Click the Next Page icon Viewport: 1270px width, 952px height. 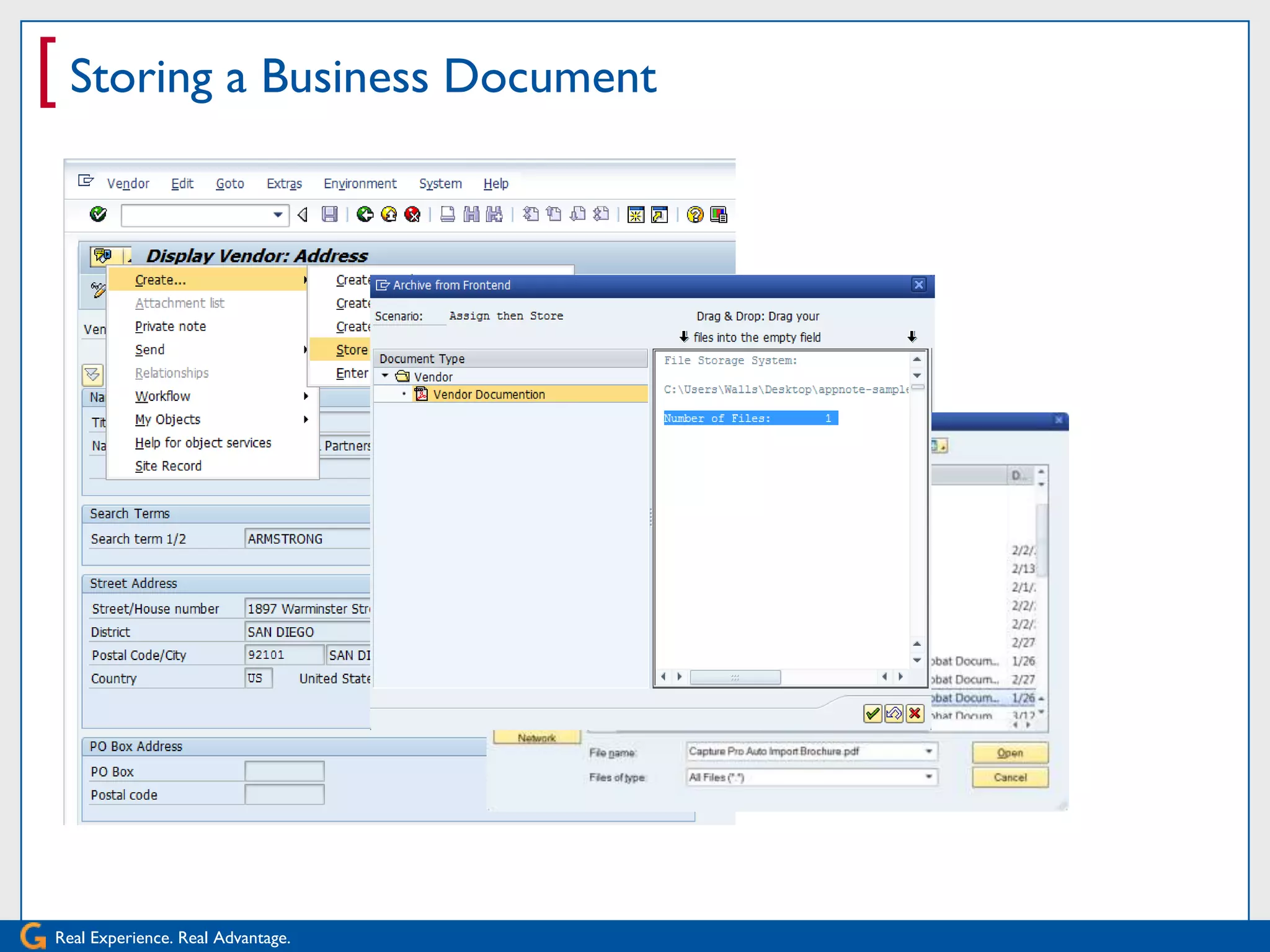point(578,214)
